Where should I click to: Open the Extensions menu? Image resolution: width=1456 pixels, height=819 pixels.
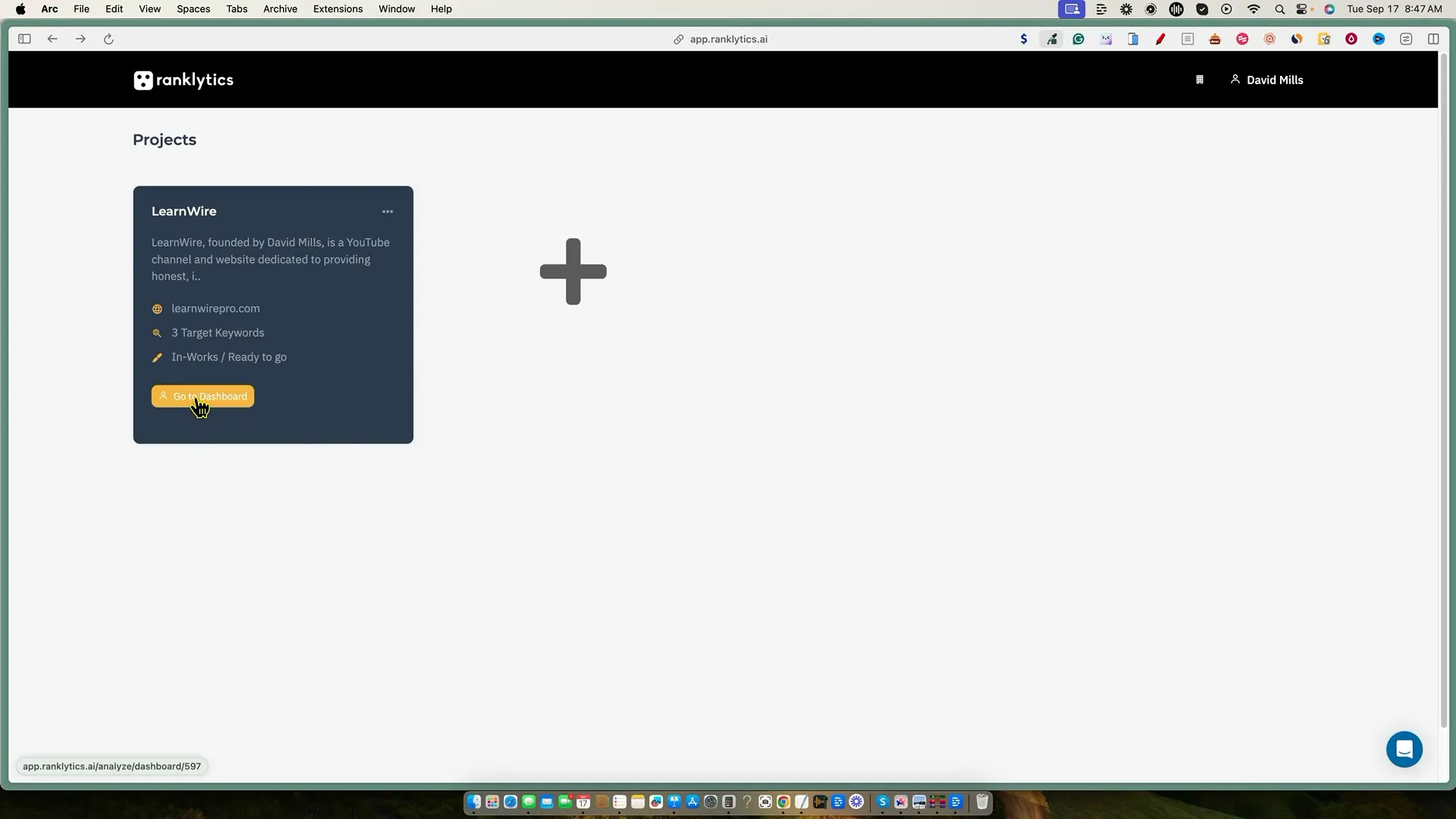(x=337, y=9)
